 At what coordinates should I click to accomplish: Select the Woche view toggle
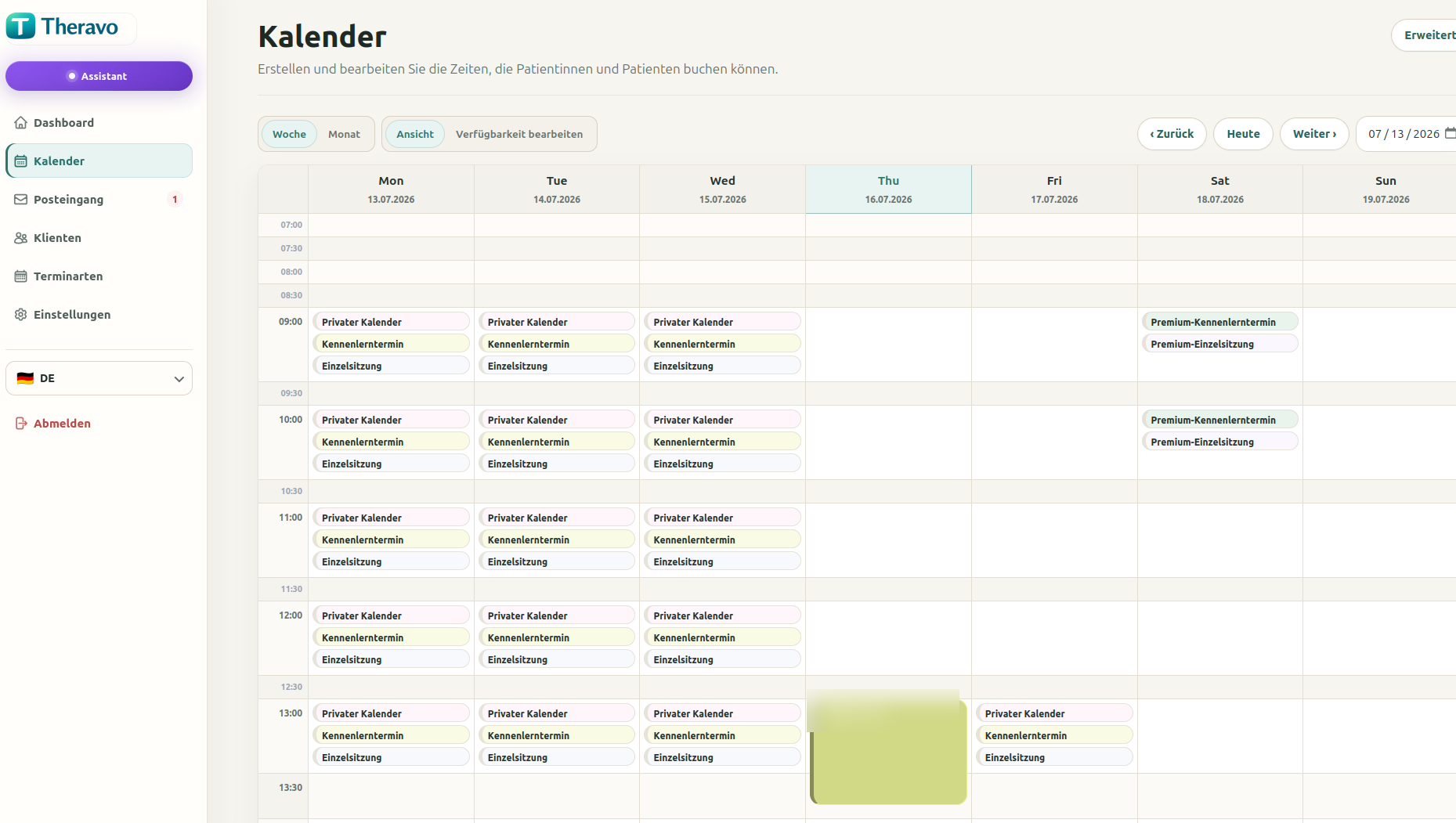[289, 134]
